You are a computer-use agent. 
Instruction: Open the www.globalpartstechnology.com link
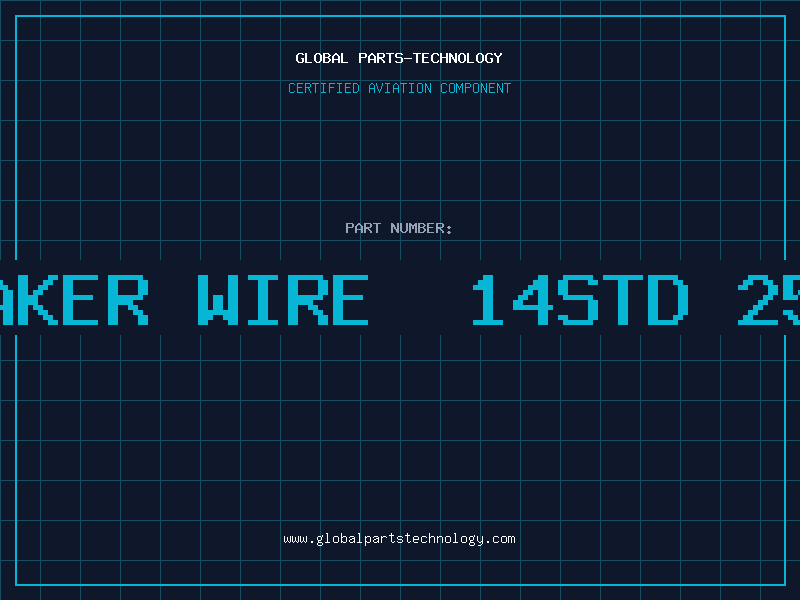pos(399,539)
